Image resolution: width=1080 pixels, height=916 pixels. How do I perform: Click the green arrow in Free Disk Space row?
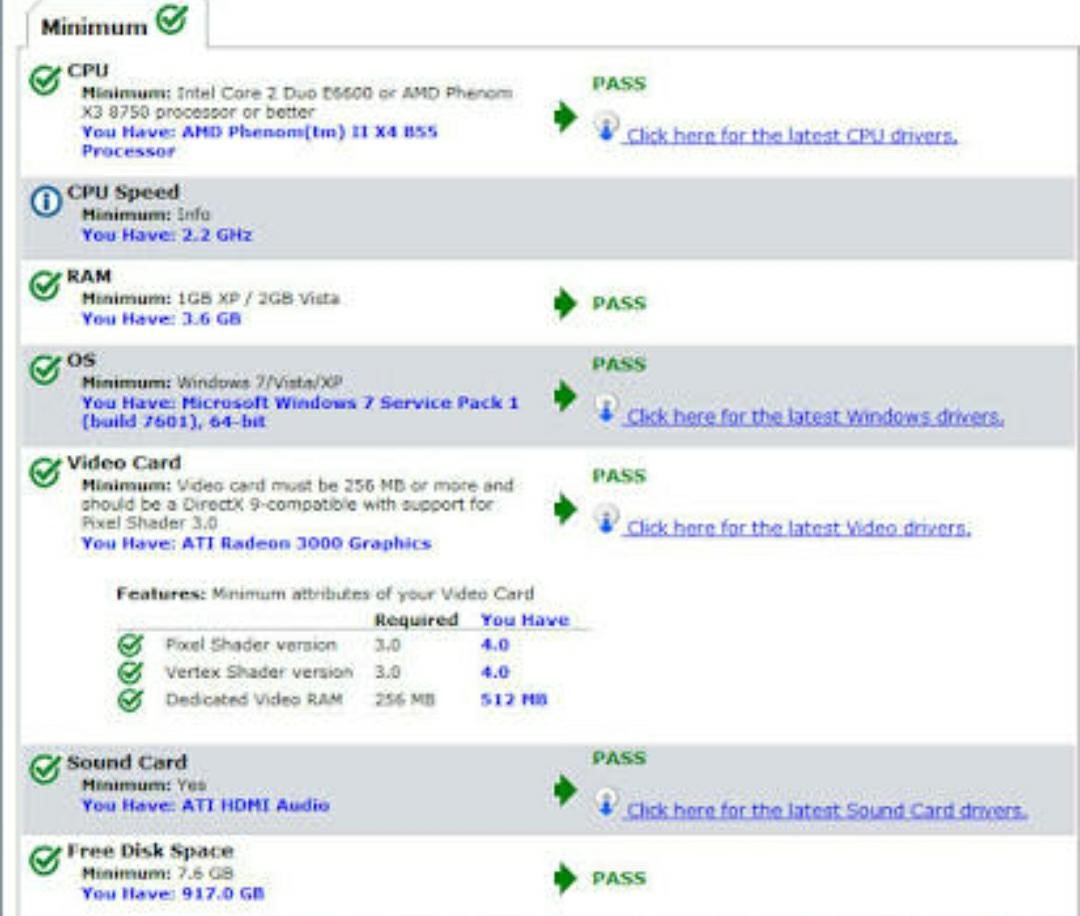tap(566, 878)
